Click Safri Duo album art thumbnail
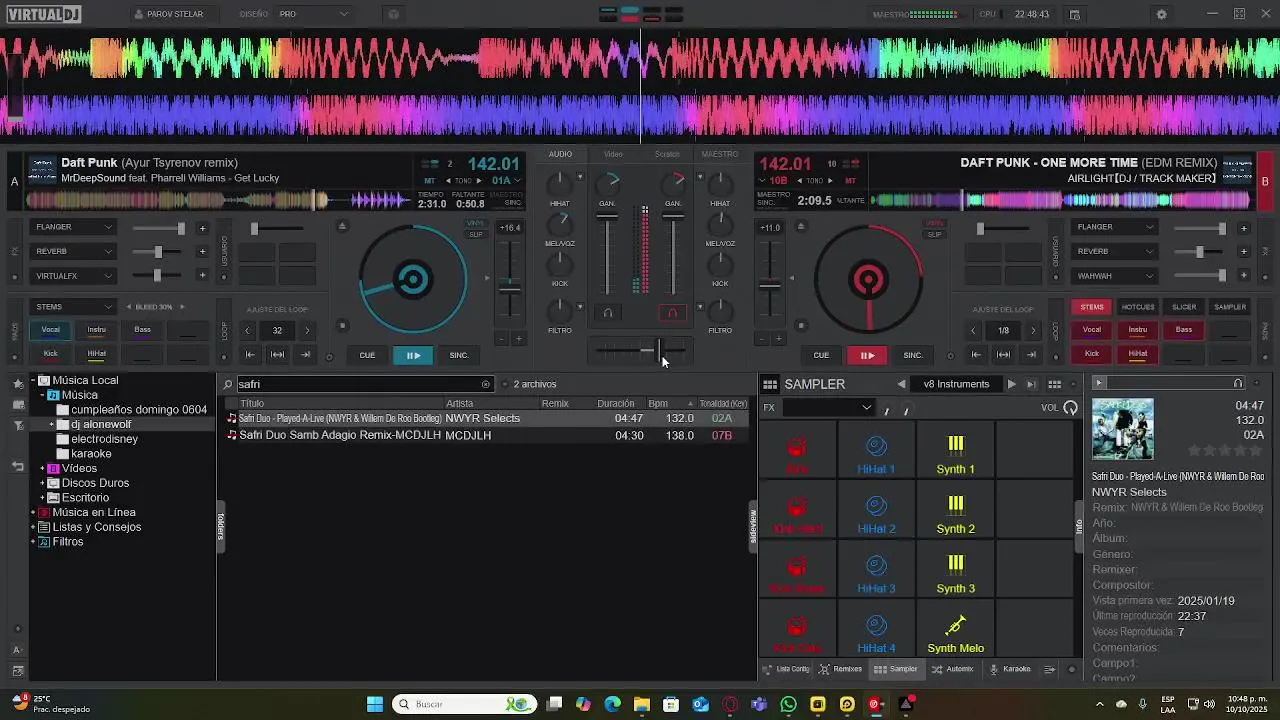This screenshot has width=1280, height=720. 1122,429
